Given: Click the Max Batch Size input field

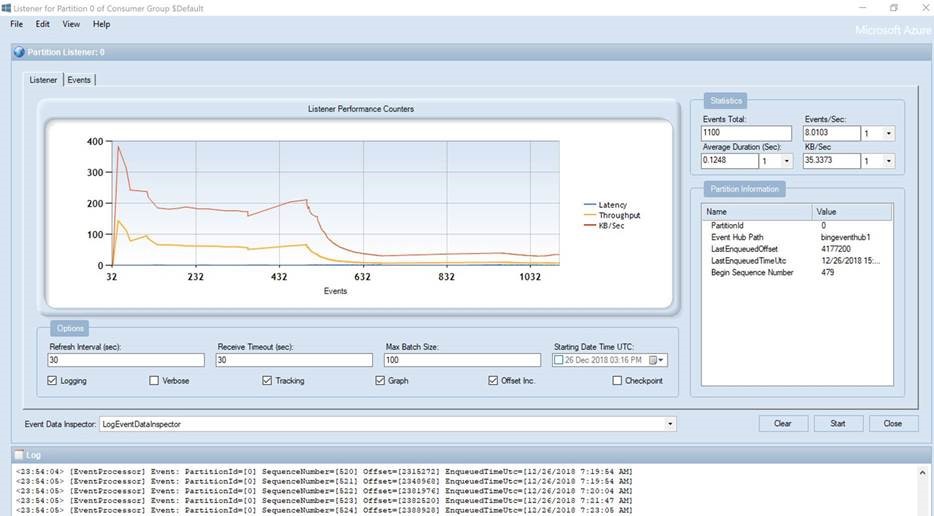Looking at the screenshot, I should point(462,360).
